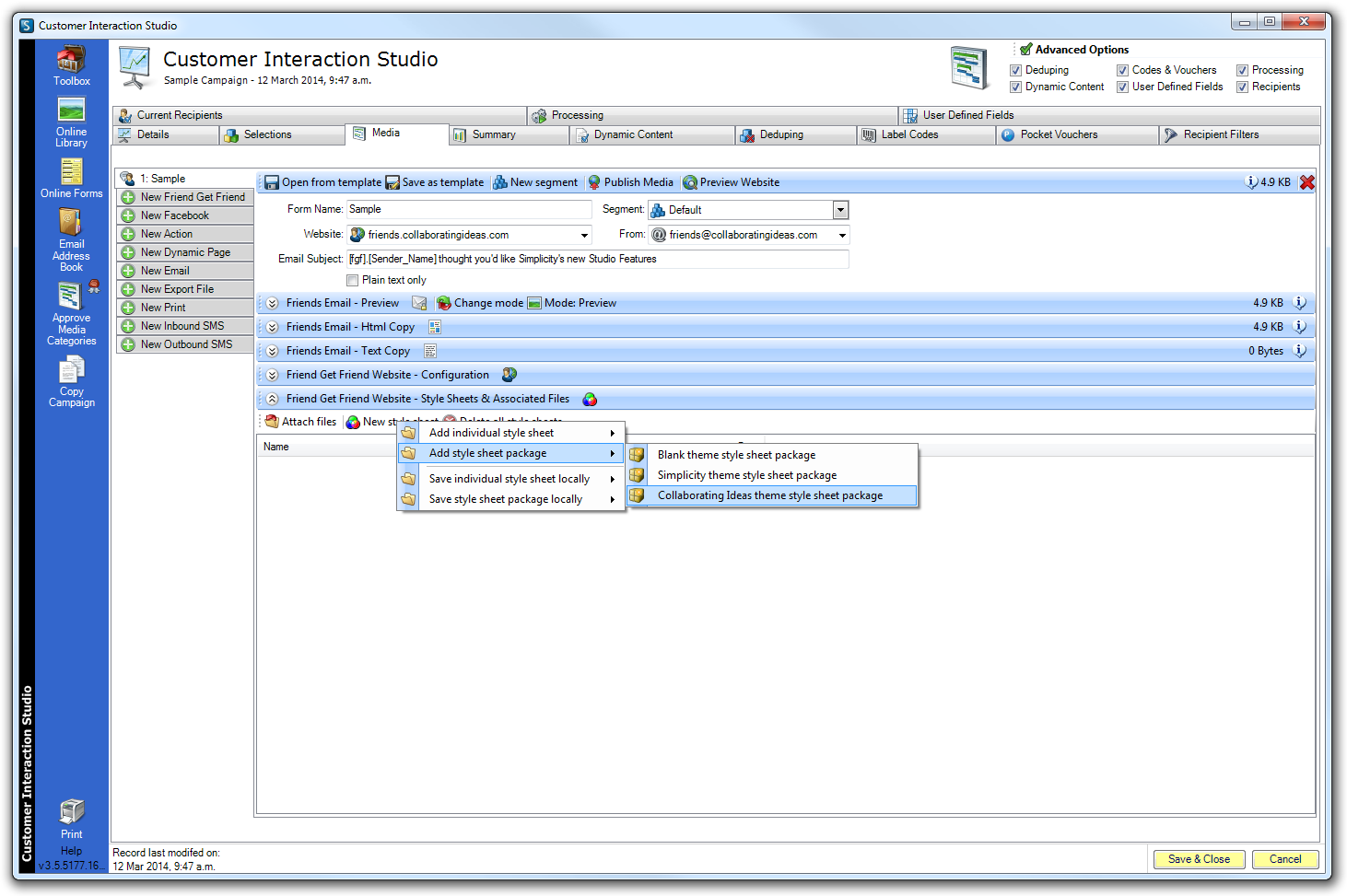Click the Style Sheets color wheel icon

[x=590, y=399]
